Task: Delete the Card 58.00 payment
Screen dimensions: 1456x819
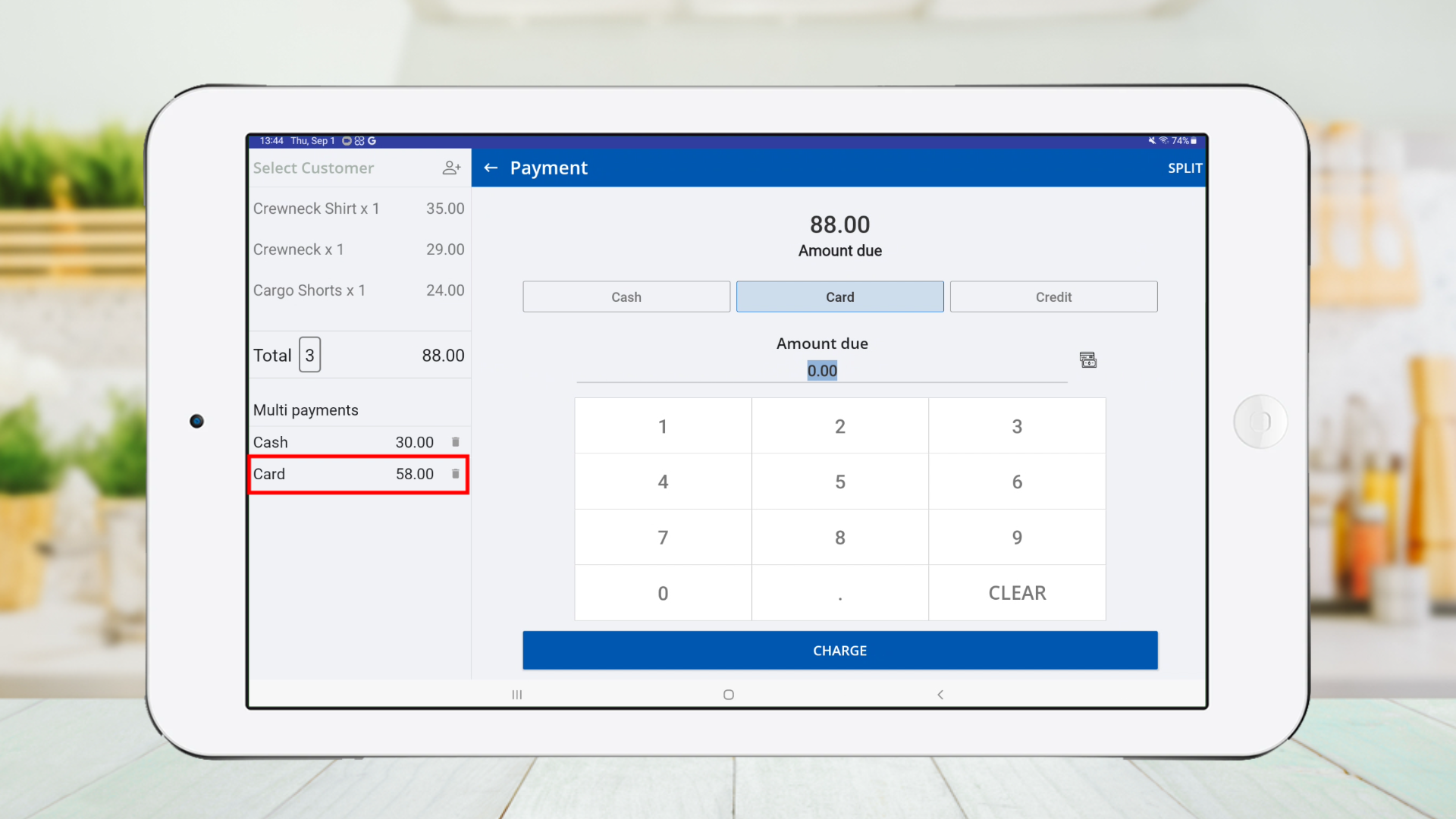Action: 456,474
